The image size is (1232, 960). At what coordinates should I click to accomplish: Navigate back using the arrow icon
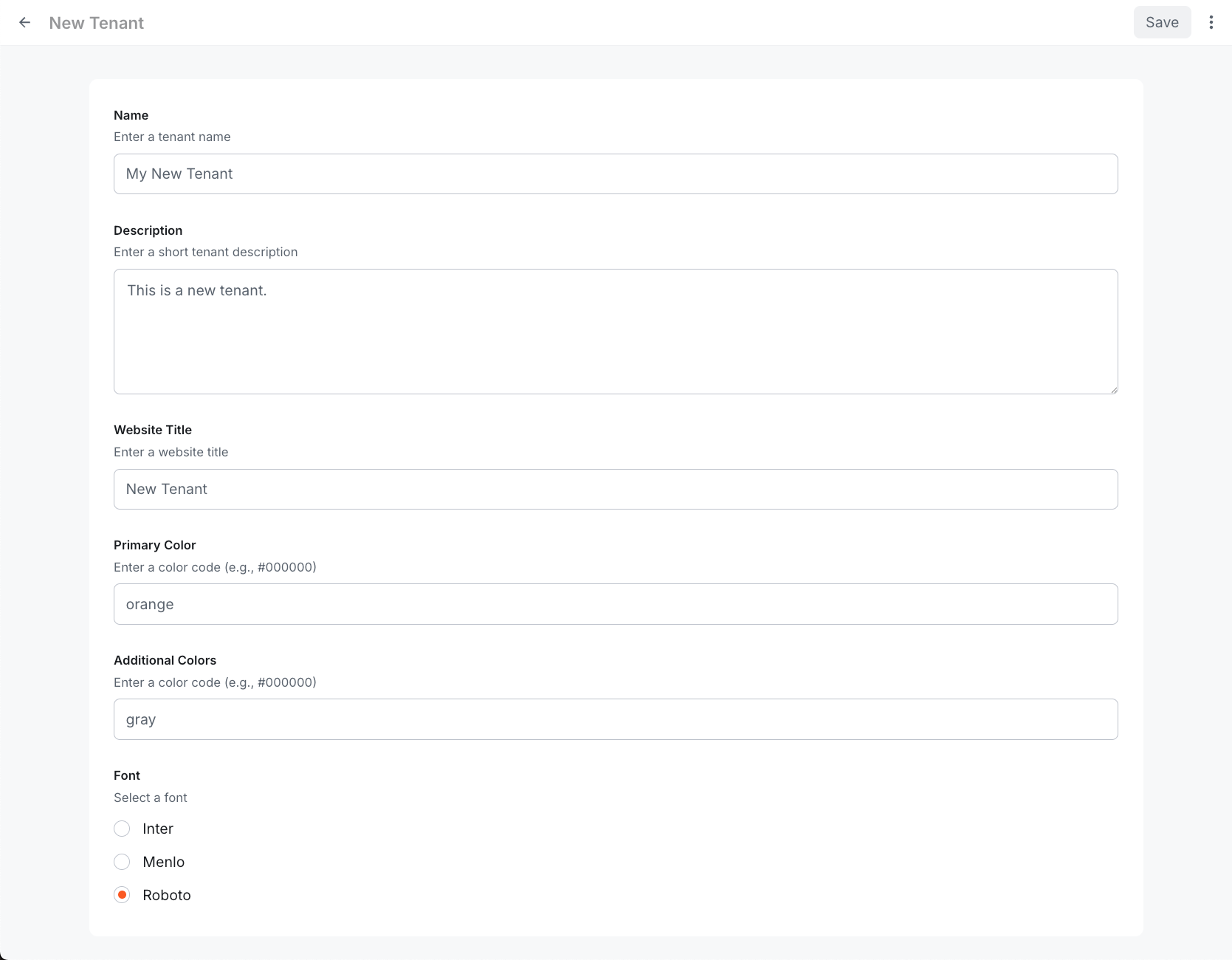[x=25, y=22]
